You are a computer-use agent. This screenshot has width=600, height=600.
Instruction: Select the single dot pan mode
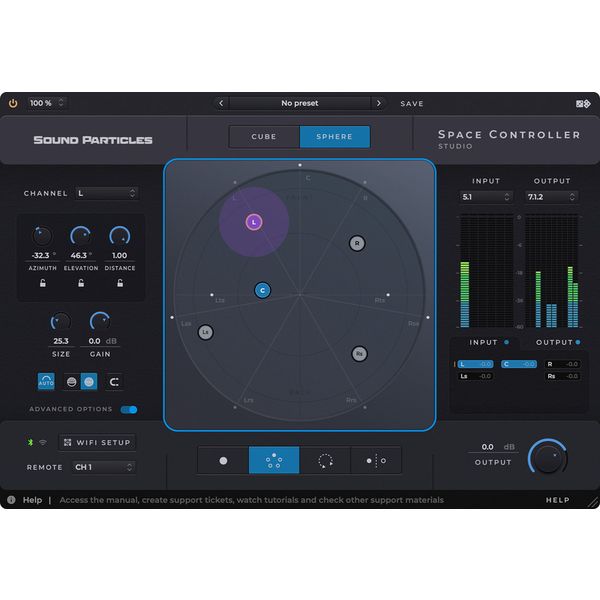223,460
